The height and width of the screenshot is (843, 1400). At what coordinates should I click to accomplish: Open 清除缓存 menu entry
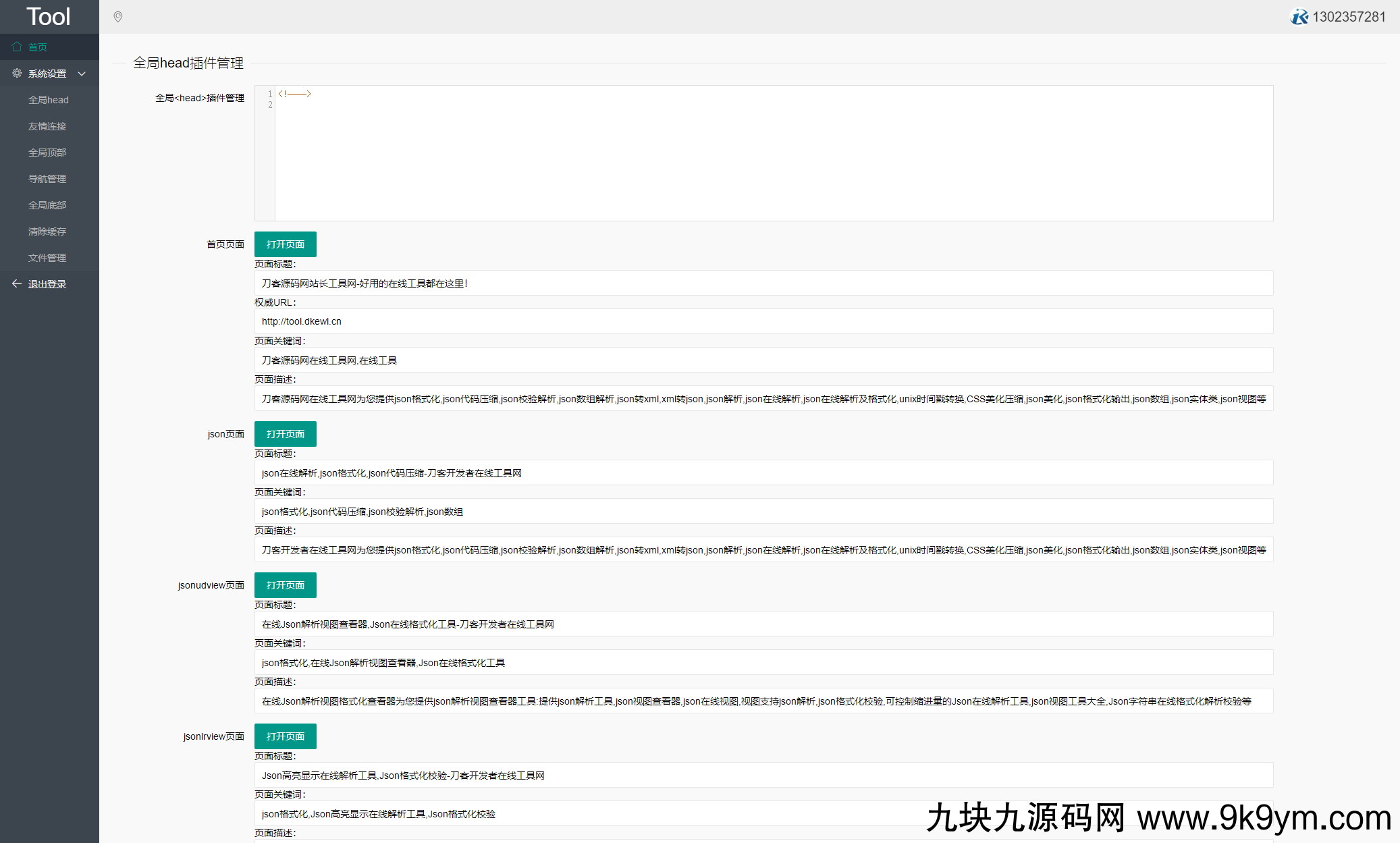tap(47, 232)
